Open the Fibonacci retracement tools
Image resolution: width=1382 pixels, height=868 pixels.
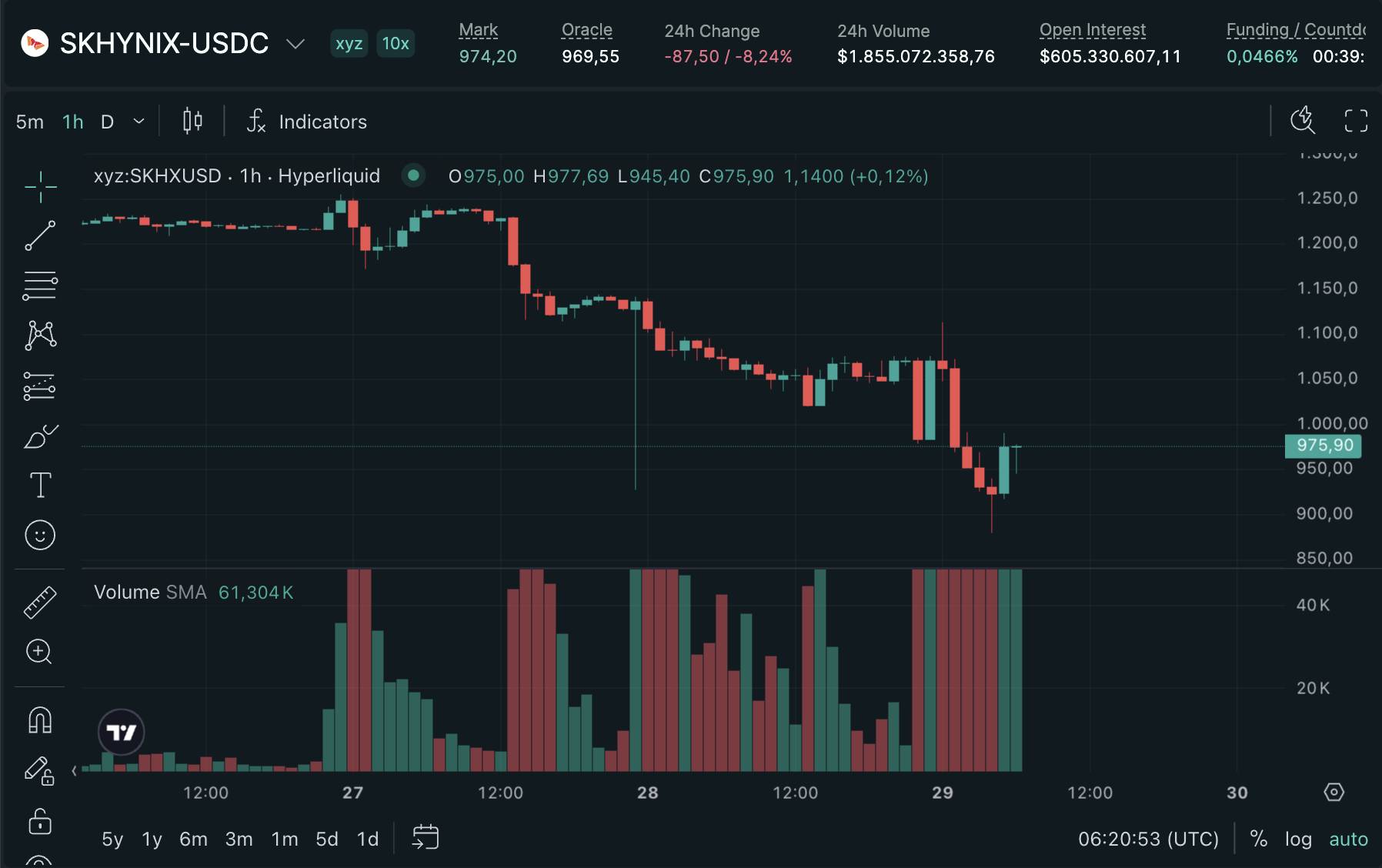40,285
